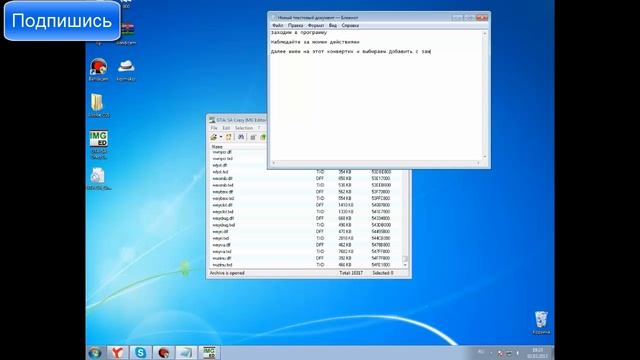Click the binoculars Find icon in IMG Editor
This screenshot has width=640, height=360.
click(241, 137)
